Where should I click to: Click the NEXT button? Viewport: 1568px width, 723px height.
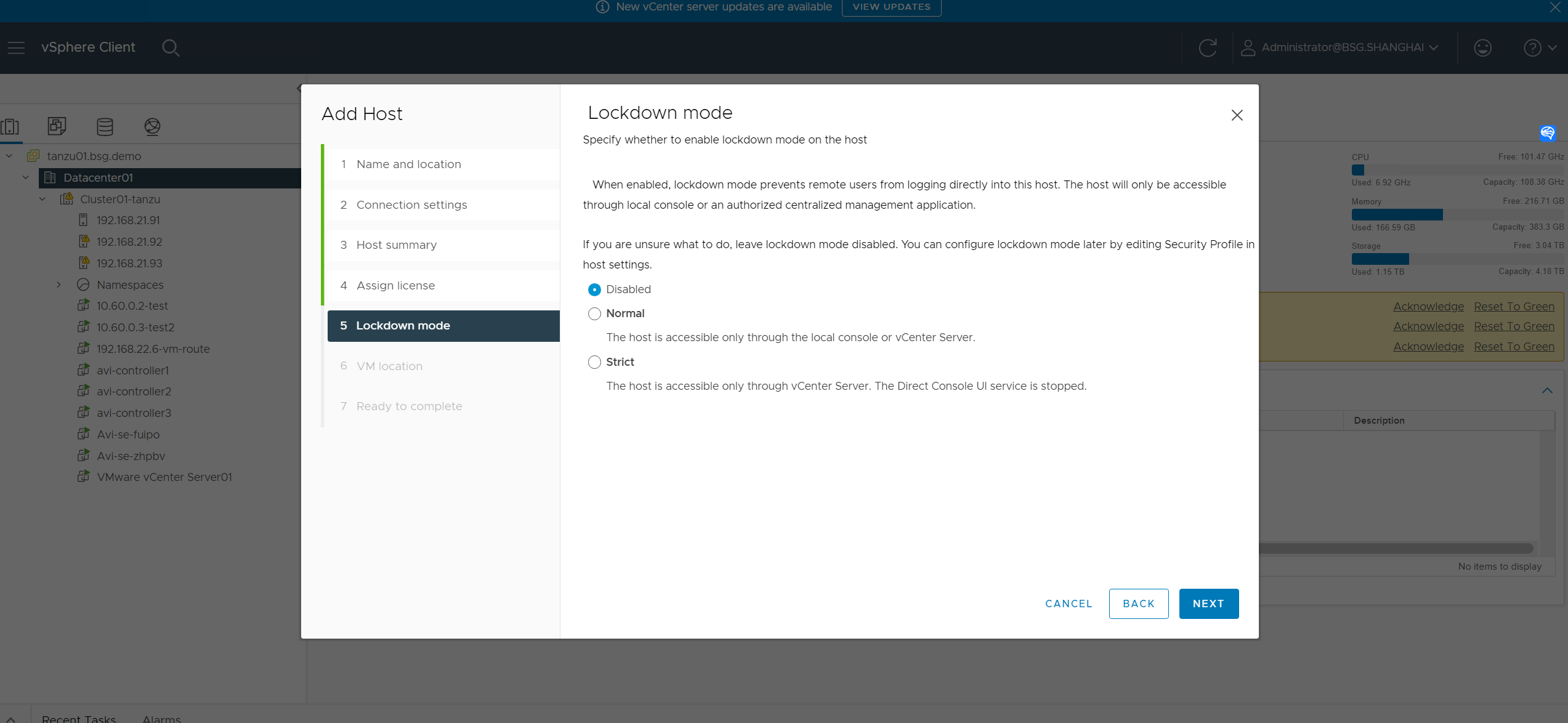[x=1208, y=604]
